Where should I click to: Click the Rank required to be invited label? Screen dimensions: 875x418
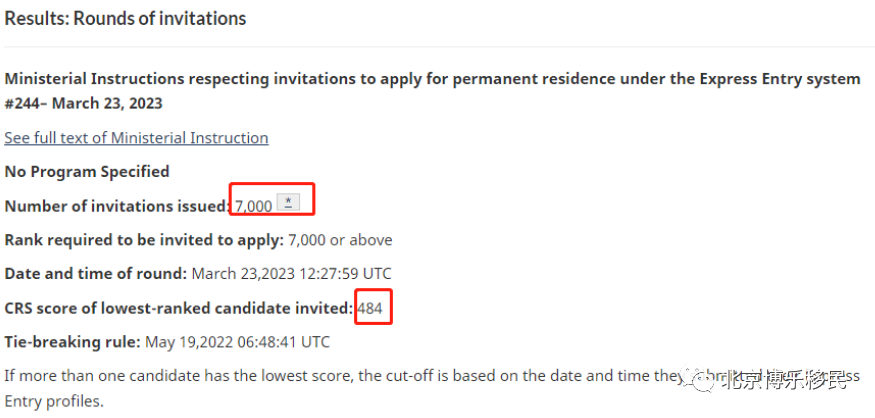tap(144, 241)
